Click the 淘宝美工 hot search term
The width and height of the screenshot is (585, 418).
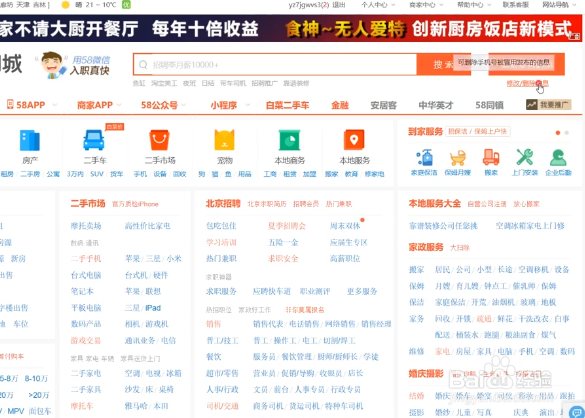click(x=164, y=83)
